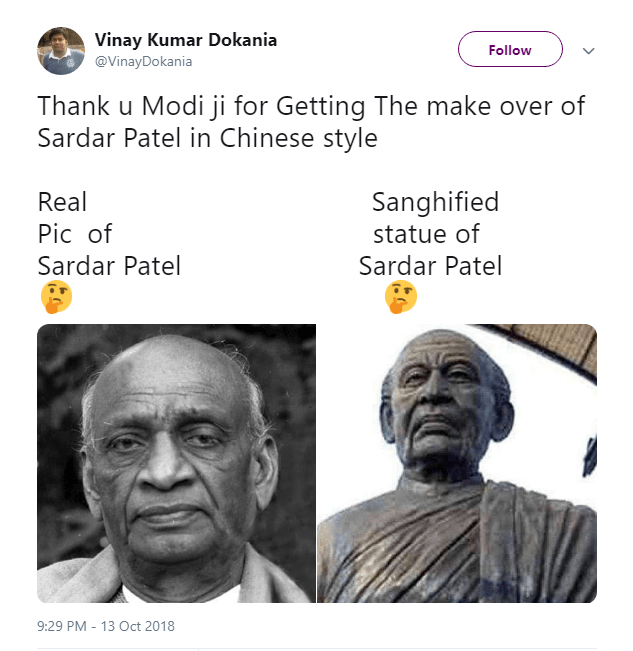Click the 'Pic of' caption text
The height and width of the screenshot is (651, 633).
click(75, 234)
